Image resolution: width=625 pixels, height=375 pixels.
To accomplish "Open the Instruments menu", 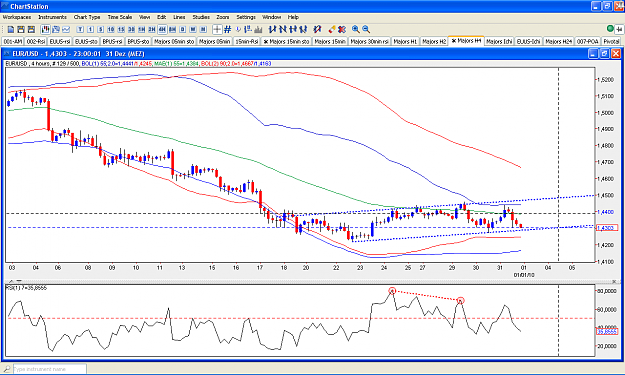I will tap(52, 17).
